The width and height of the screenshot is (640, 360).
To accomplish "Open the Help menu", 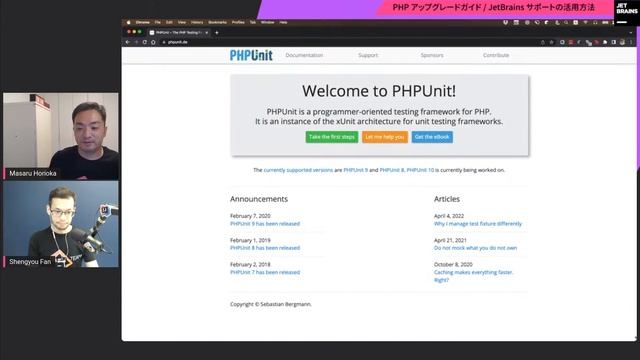I will pyautogui.click(x=283, y=22).
